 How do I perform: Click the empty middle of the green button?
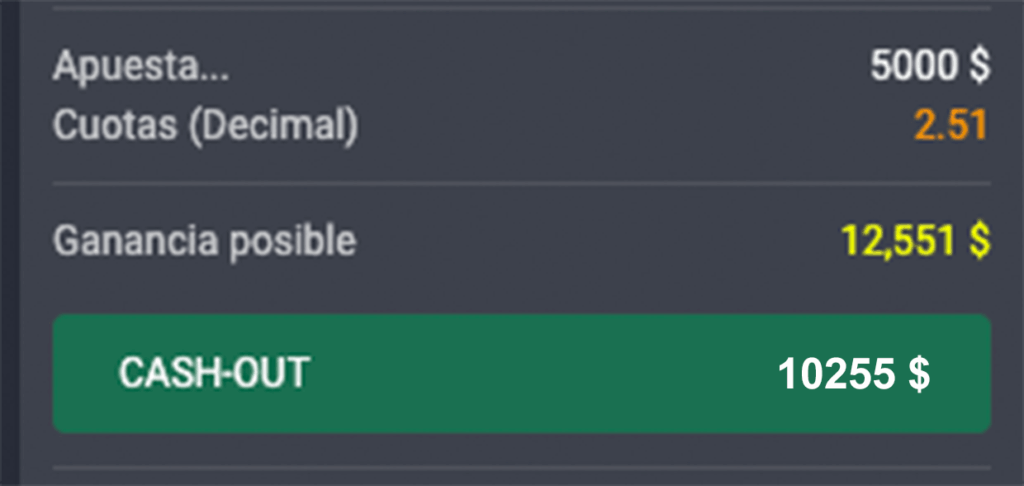[540, 374]
